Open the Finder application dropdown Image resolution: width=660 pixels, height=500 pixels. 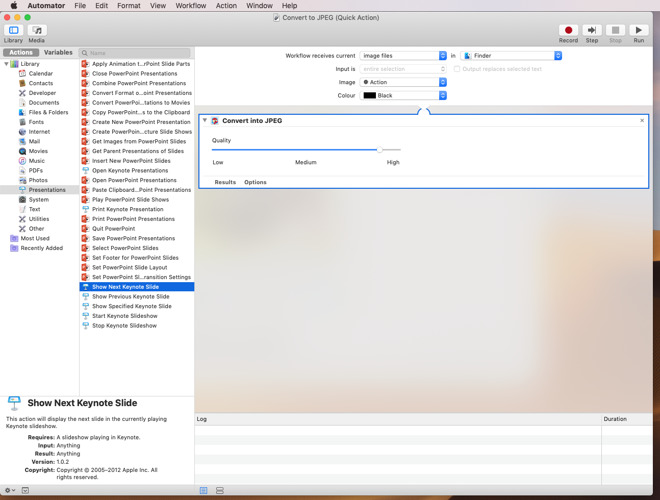click(511, 56)
